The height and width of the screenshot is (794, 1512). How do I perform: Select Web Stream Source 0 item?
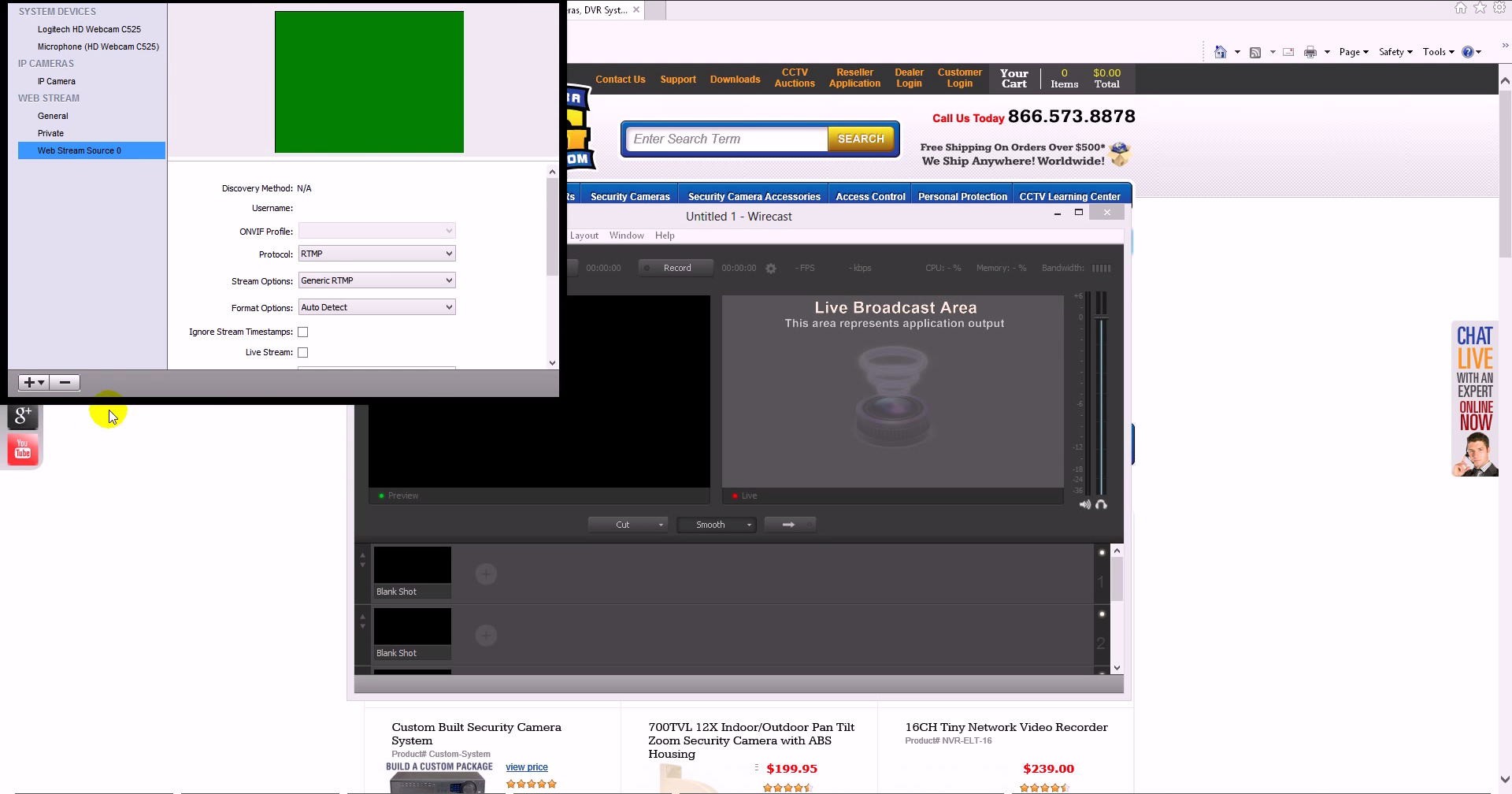[91, 150]
